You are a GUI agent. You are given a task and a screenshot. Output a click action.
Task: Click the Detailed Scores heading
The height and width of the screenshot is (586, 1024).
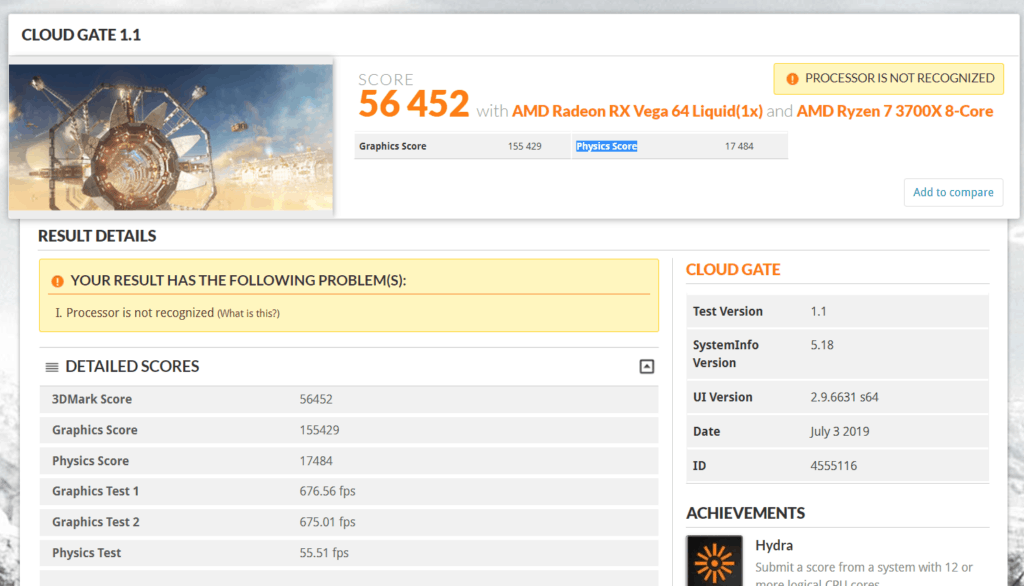[x=132, y=367]
